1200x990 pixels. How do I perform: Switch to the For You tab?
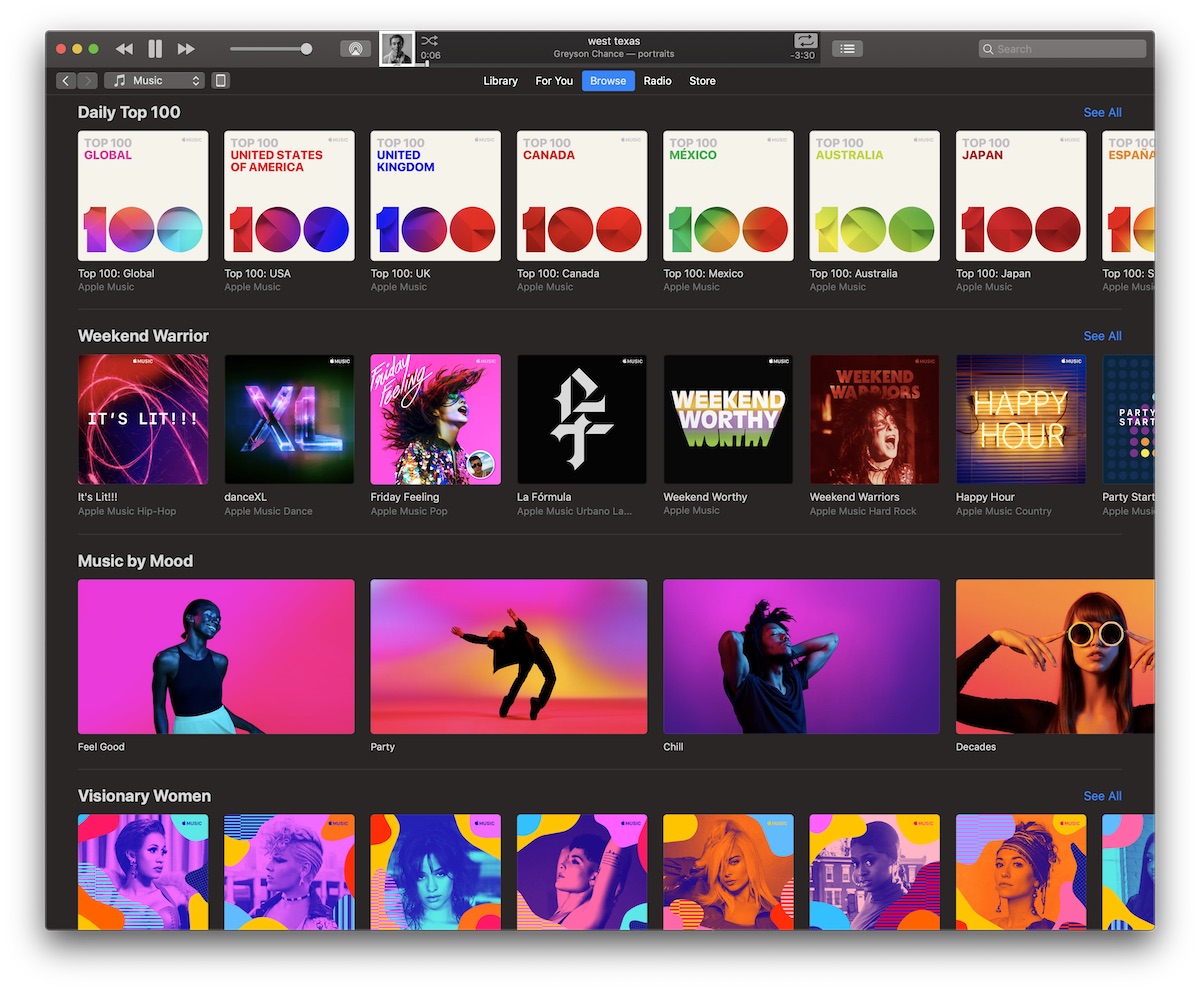pos(554,81)
